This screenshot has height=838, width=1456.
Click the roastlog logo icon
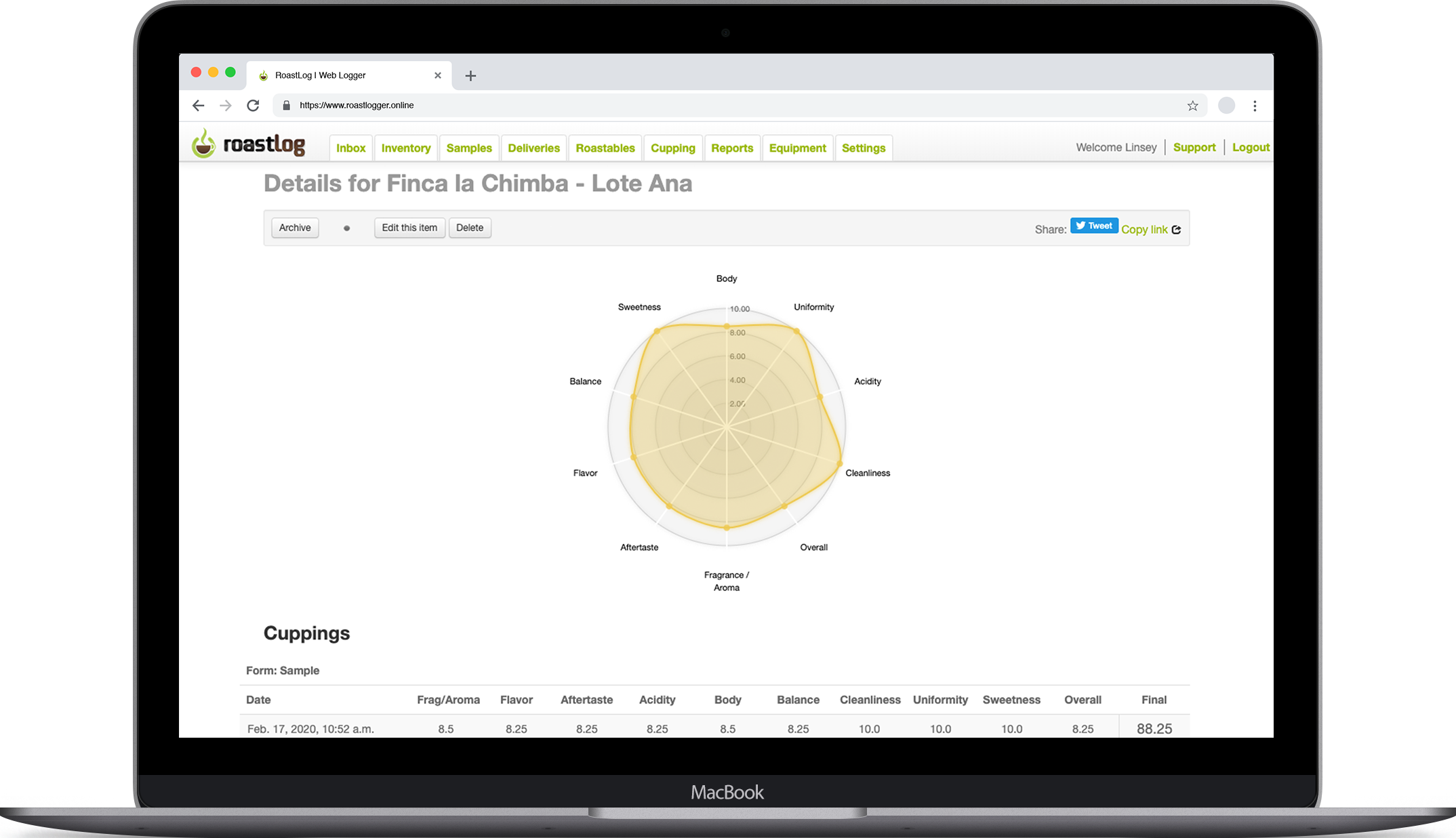[x=203, y=144]
